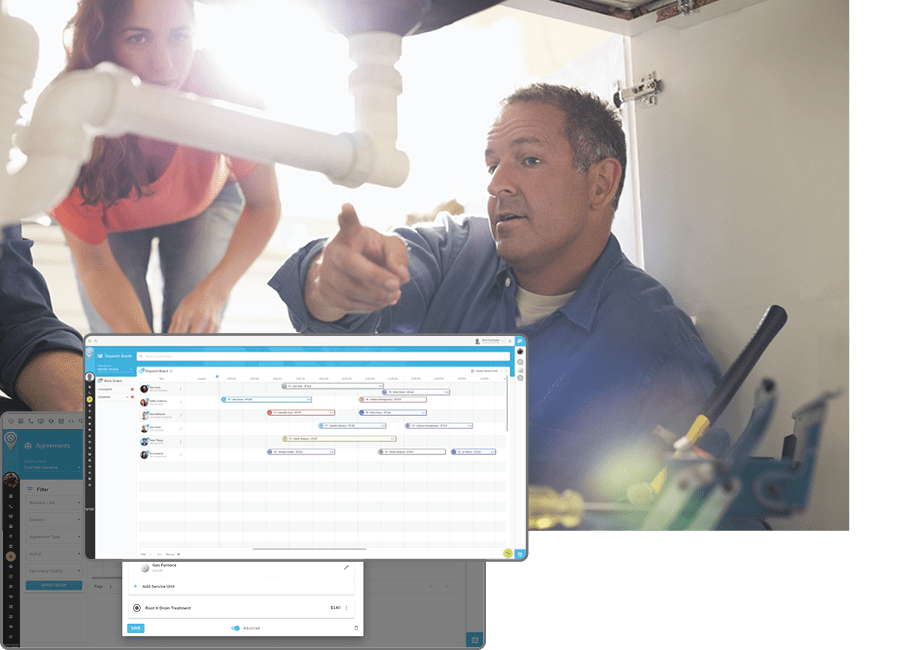Click the edit pencil beside Gas Furnace

[347, 567]
